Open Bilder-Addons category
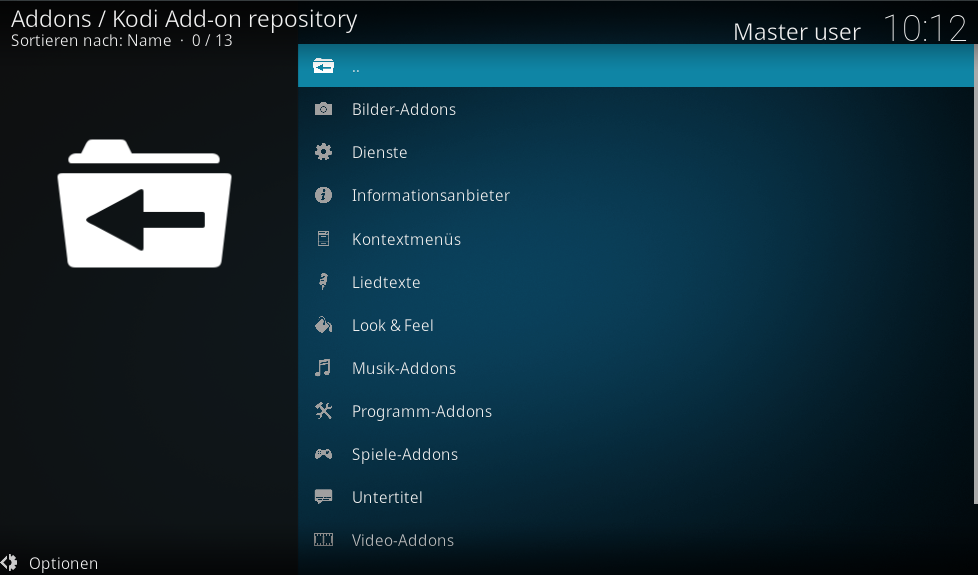 click(636, 109)
